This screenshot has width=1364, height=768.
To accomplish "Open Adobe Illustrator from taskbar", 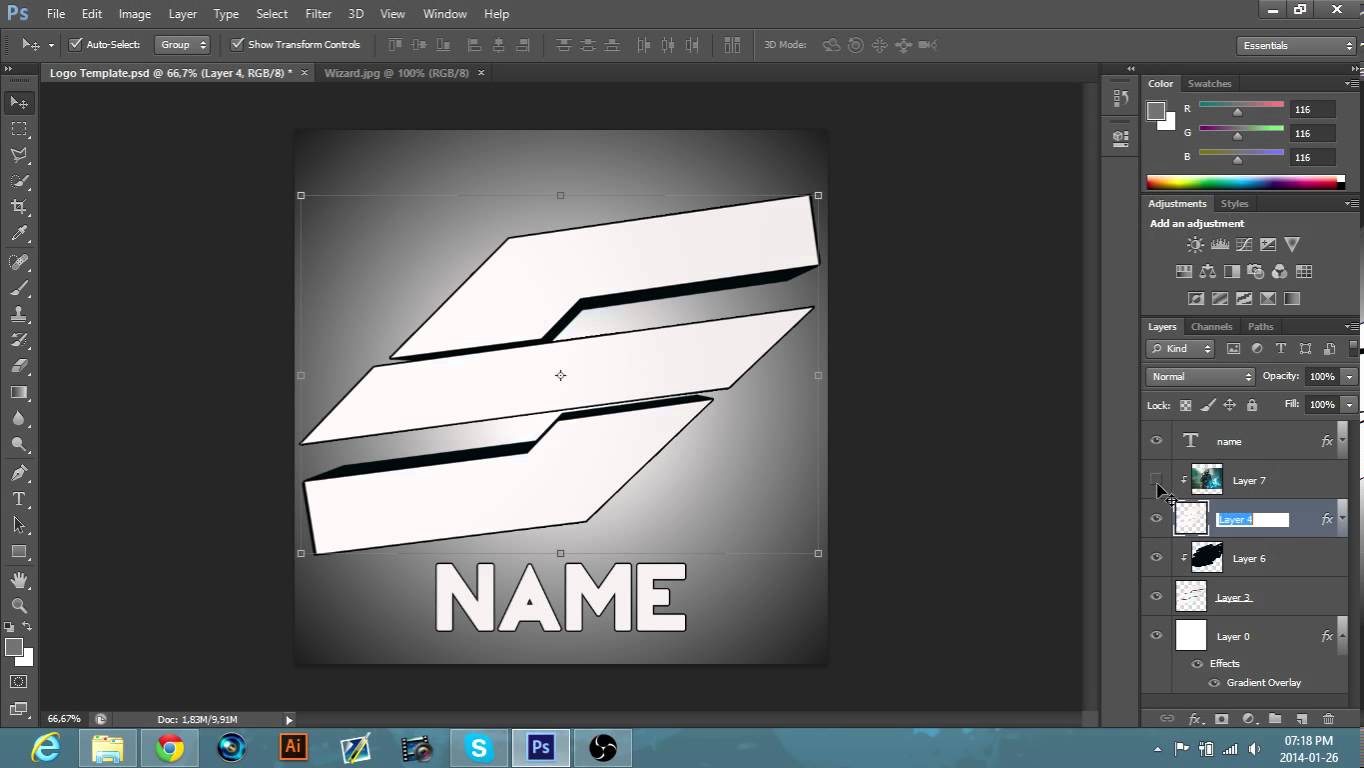I will point(293,748).
